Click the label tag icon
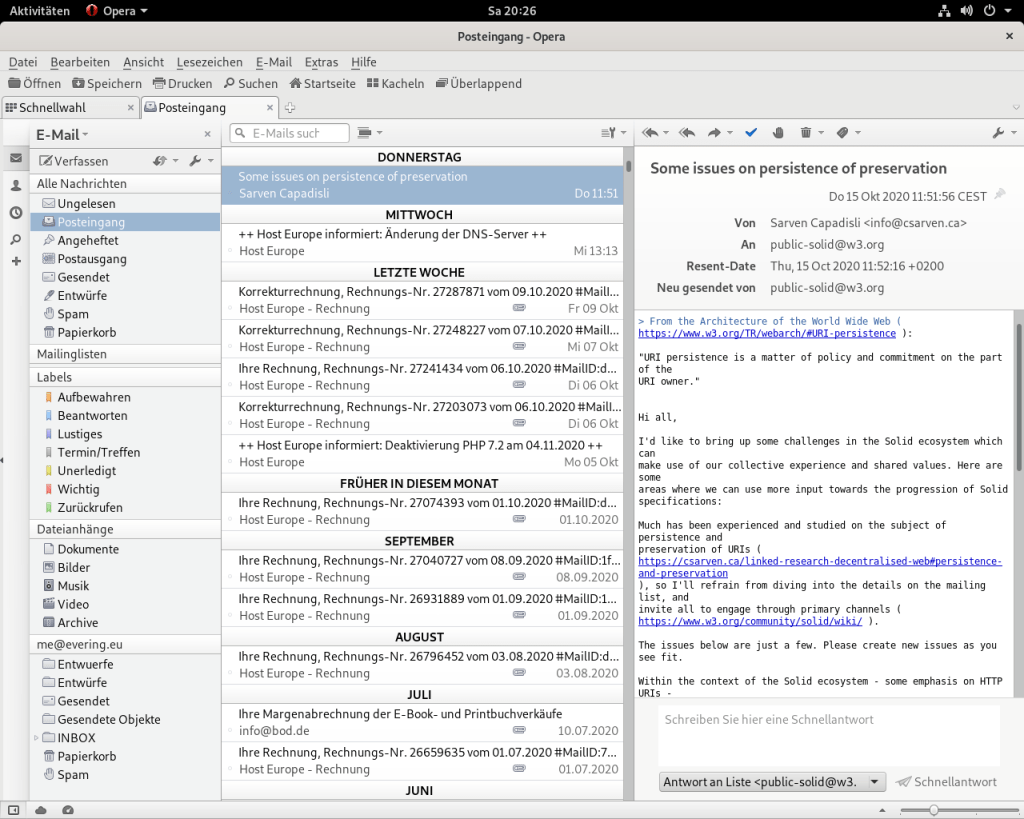The image size is (1024, 819). [x=842, y=133]
